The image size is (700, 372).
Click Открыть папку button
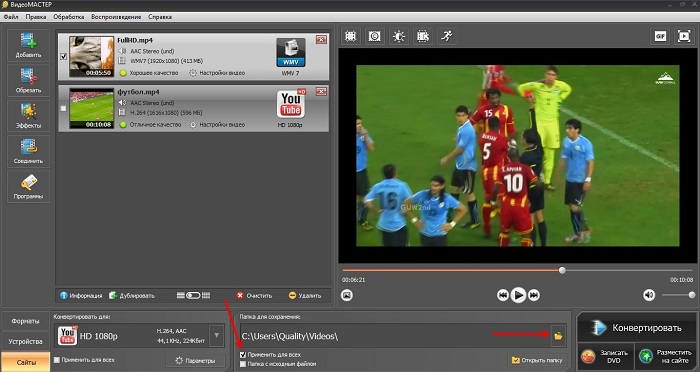tap(537, 360)
